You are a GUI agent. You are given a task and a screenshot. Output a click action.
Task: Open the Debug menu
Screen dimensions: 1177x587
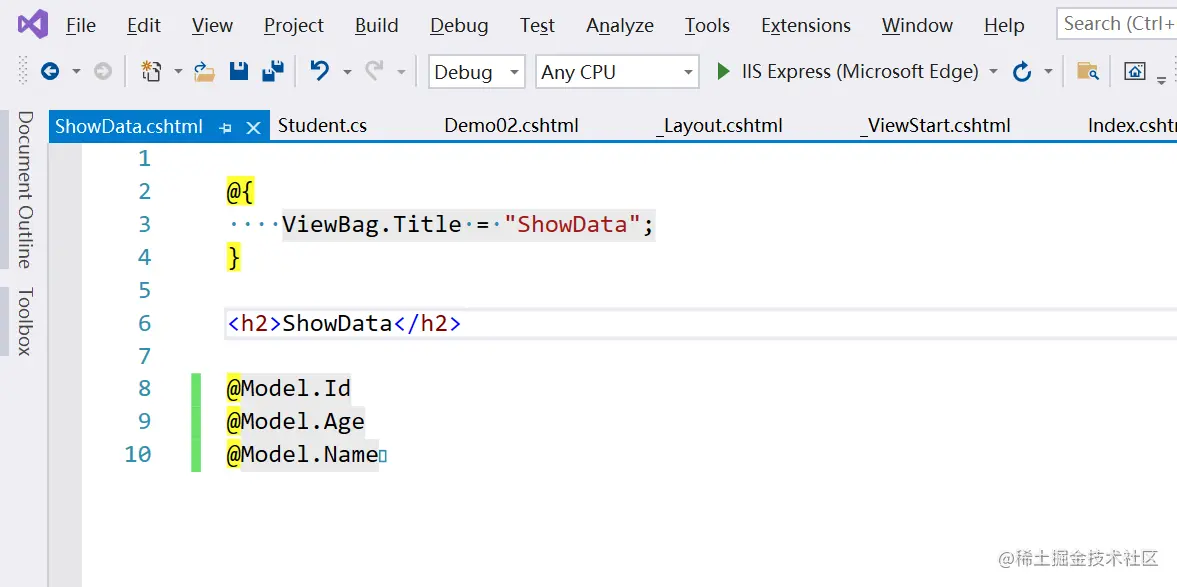point(459,26)
